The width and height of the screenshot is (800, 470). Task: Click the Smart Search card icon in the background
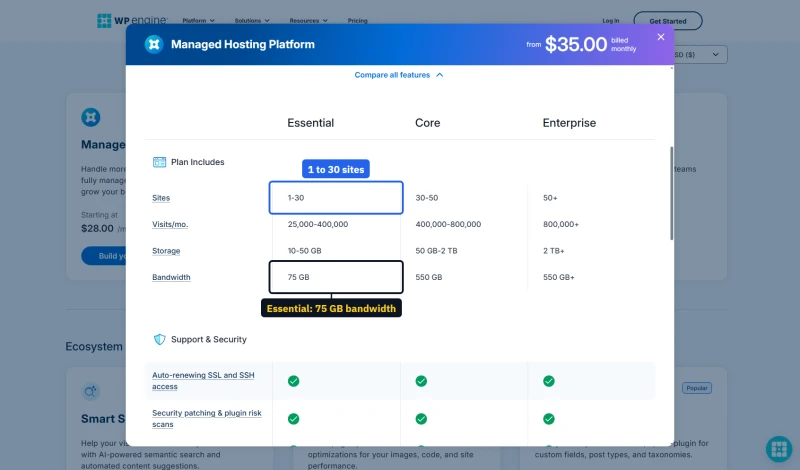coord(91,391)
